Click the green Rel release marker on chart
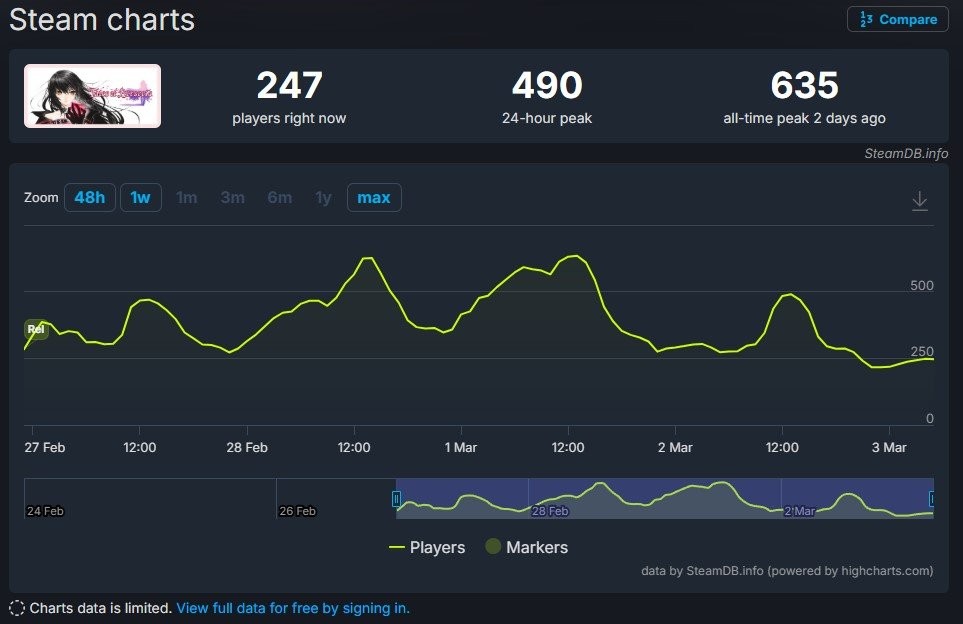Image resolution: width=963 pixels, height=624 pixels. (36, 329)
